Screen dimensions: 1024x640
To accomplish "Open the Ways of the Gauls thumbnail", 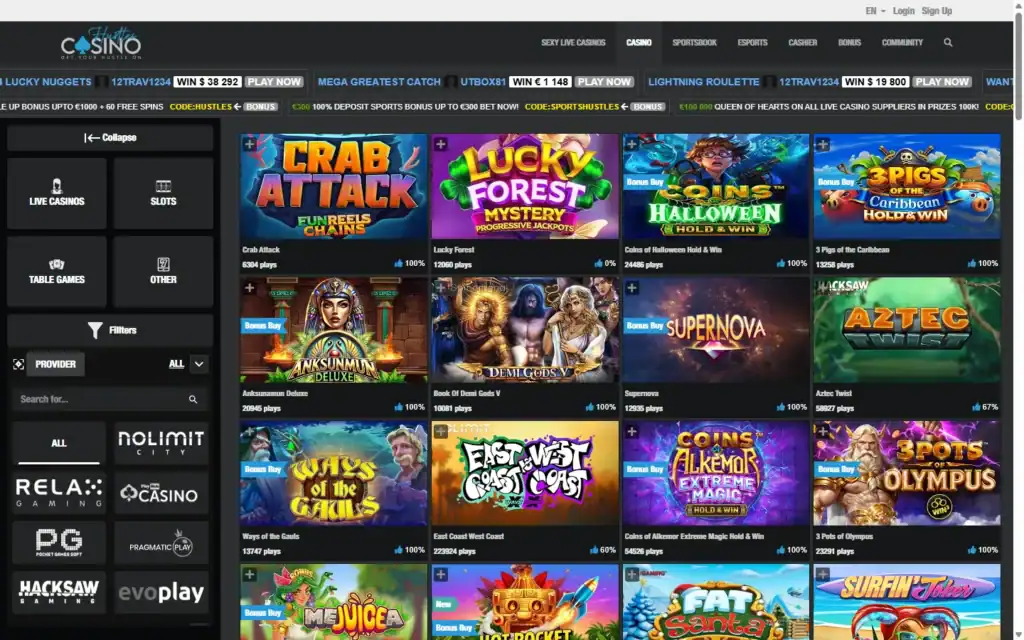I will click(334, 473).
